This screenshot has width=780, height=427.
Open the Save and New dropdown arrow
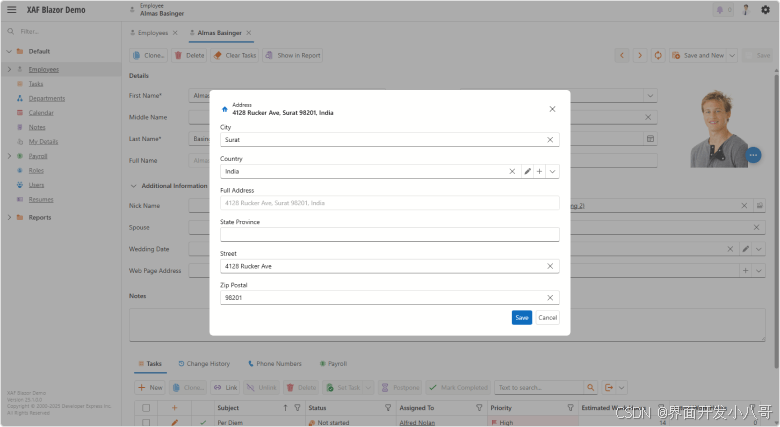click(x=732, y=55)
